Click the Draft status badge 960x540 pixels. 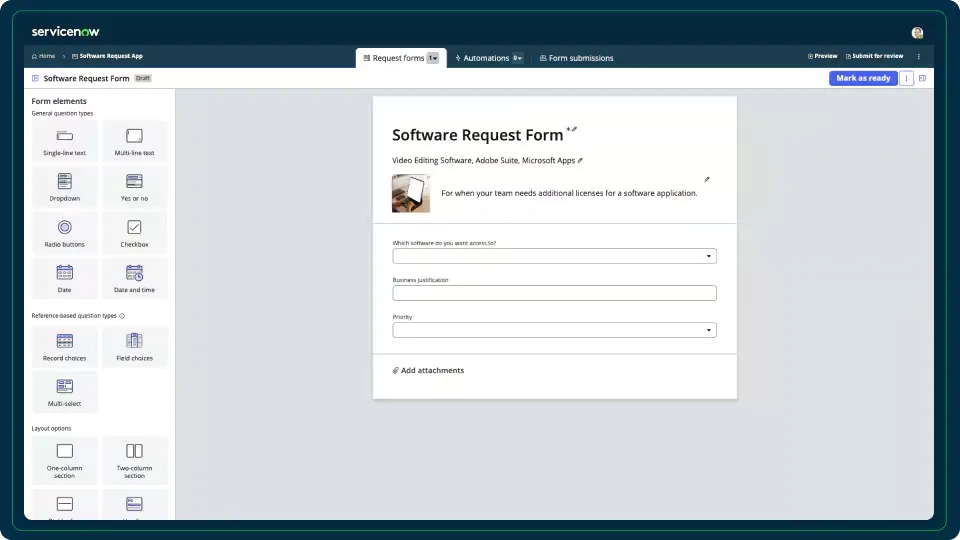point(143,78)
